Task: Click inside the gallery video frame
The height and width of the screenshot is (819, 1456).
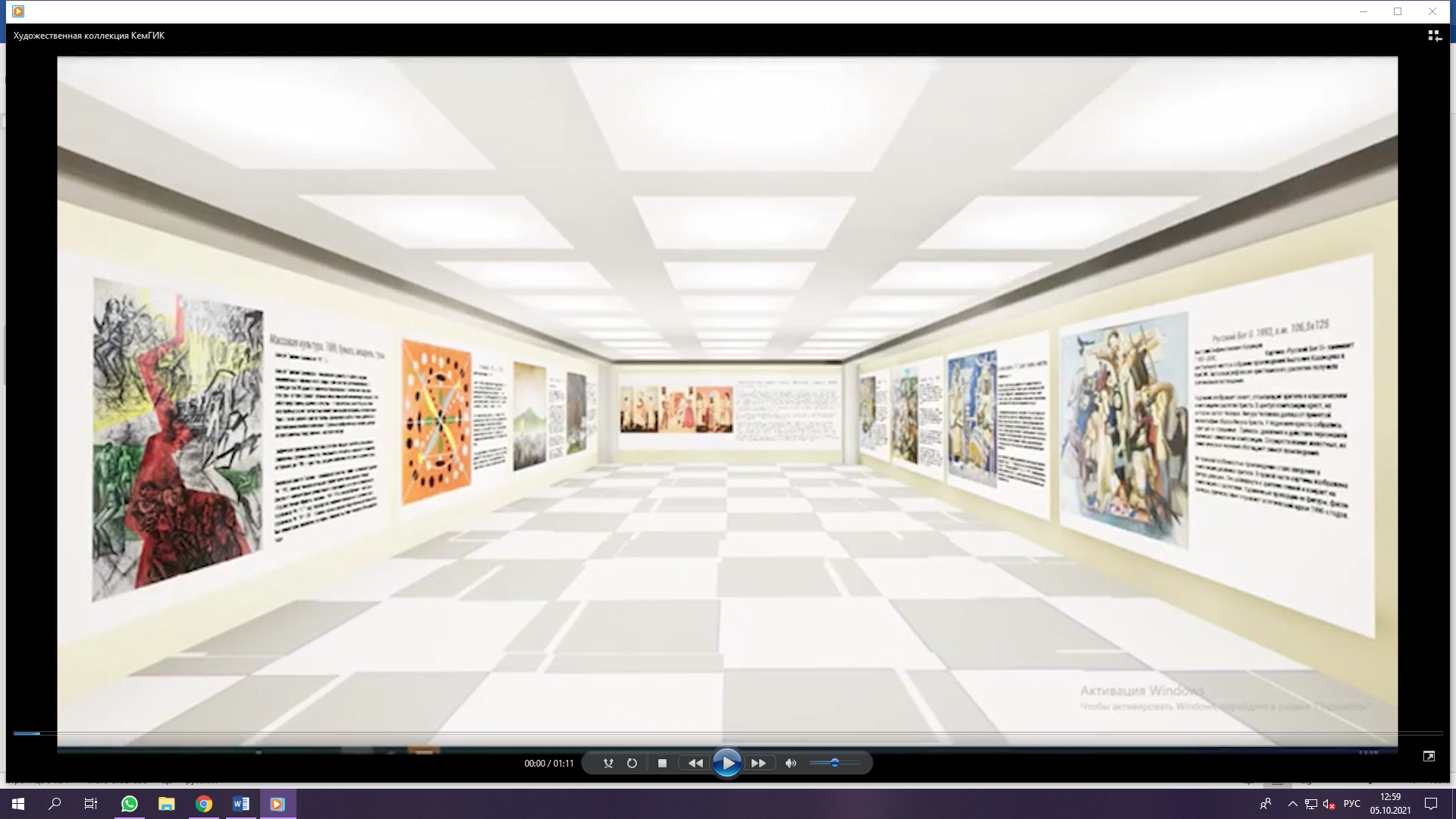Action: click(727, 405)
